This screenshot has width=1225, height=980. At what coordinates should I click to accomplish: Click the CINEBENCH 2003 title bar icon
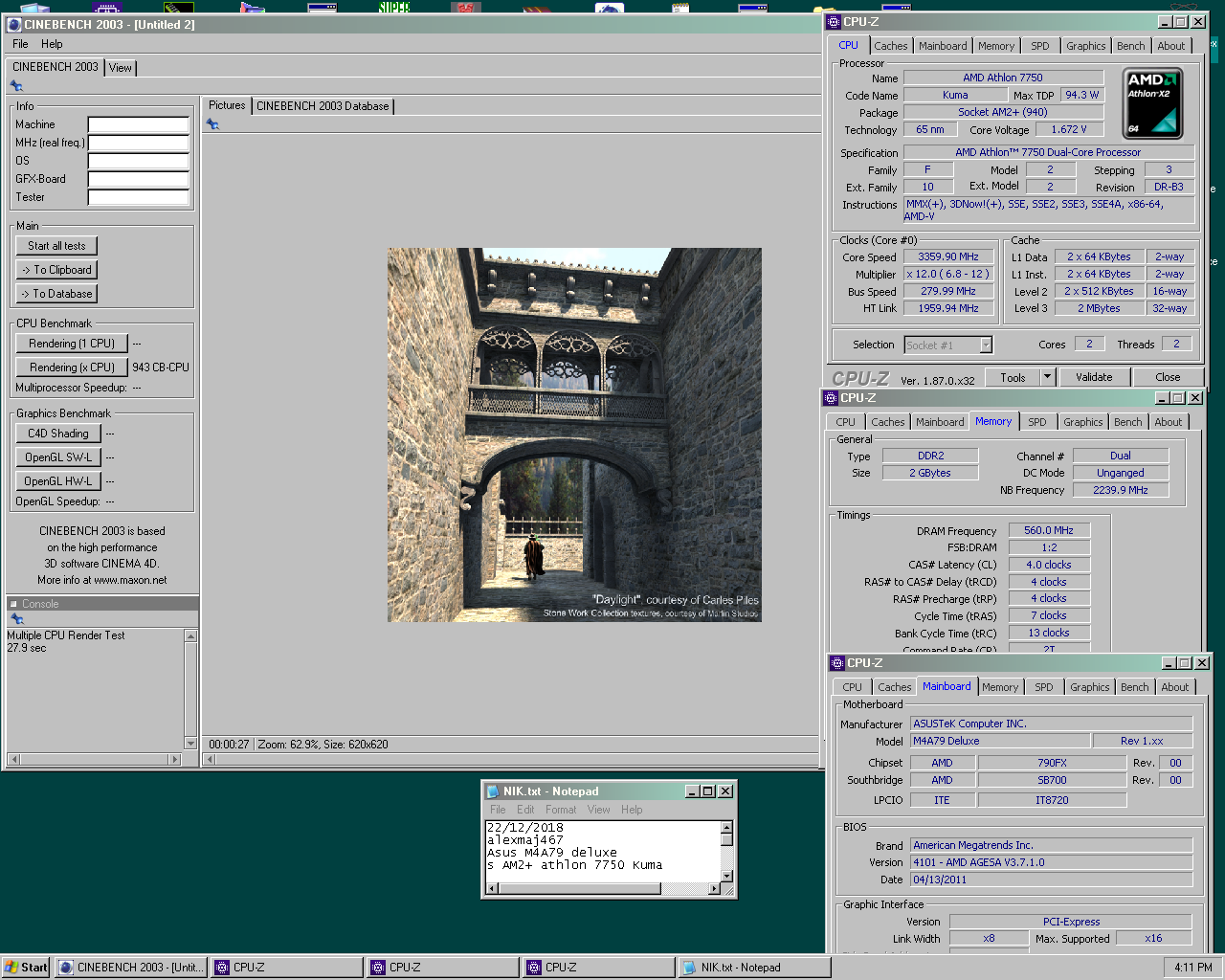click(x=14, y=25)
